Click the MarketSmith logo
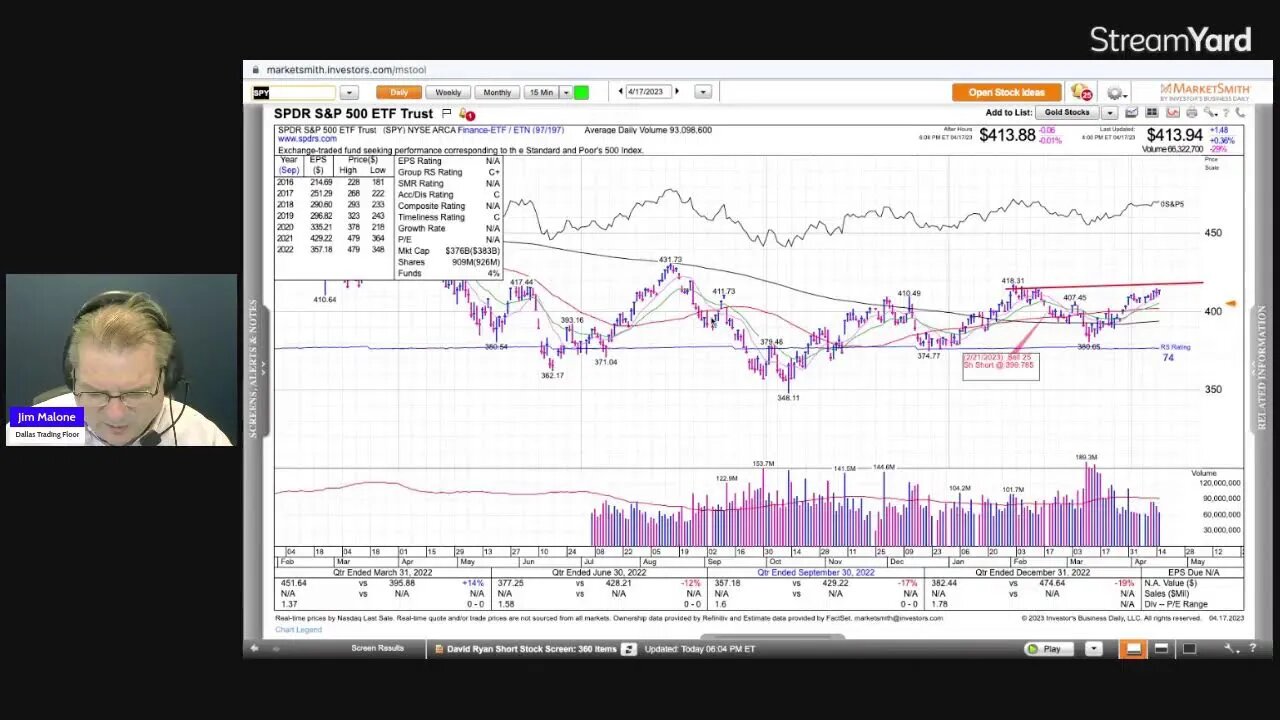Image resolution: width=1280 pixels, height=720 pixels. click(1204, 92)
